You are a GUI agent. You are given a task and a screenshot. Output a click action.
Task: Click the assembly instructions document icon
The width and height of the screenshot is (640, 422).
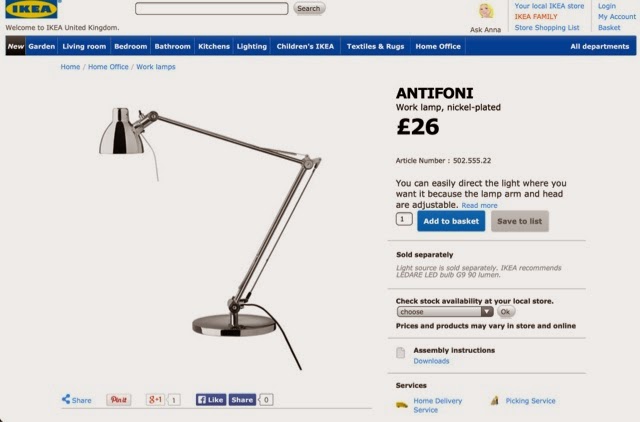pos(401,353)
